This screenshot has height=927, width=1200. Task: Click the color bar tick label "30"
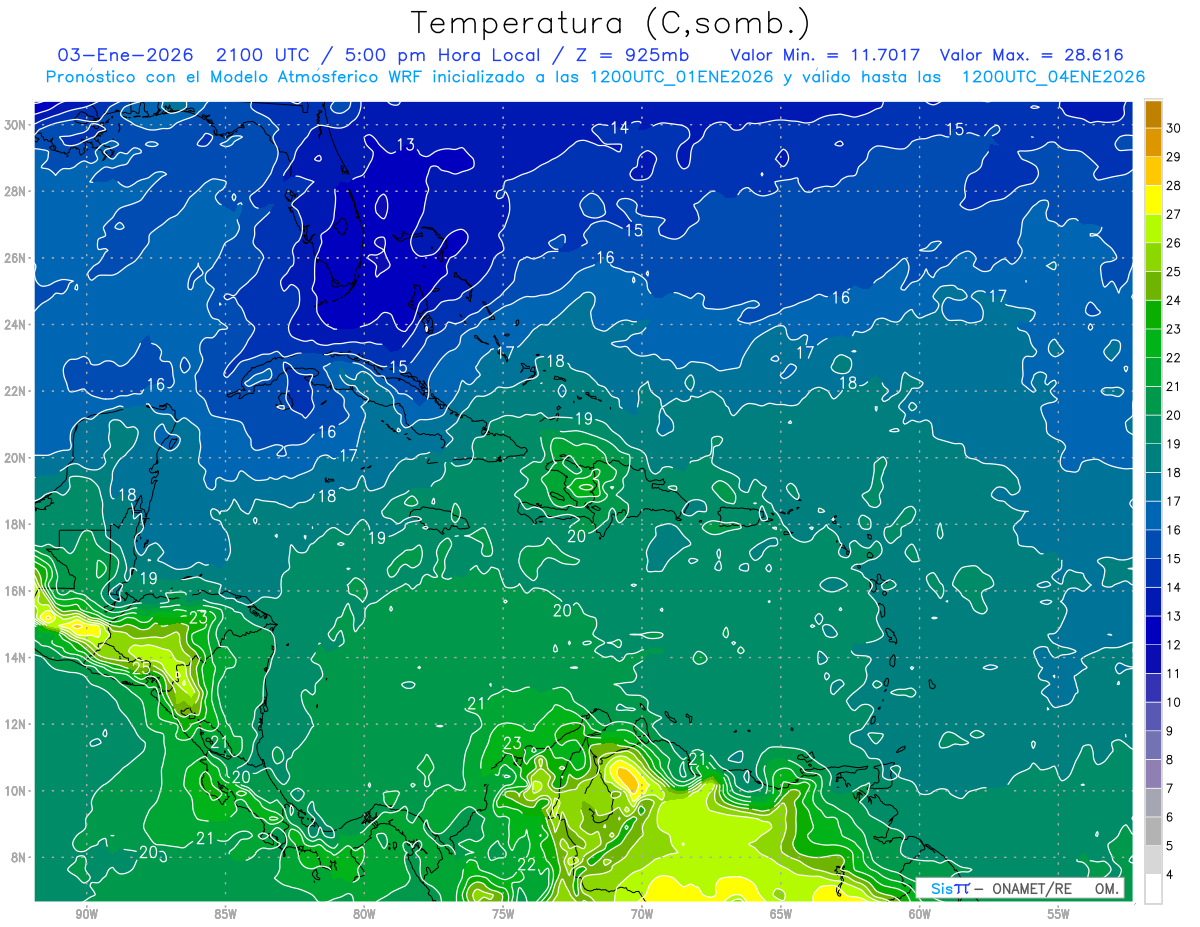(x=1174, y=127)
